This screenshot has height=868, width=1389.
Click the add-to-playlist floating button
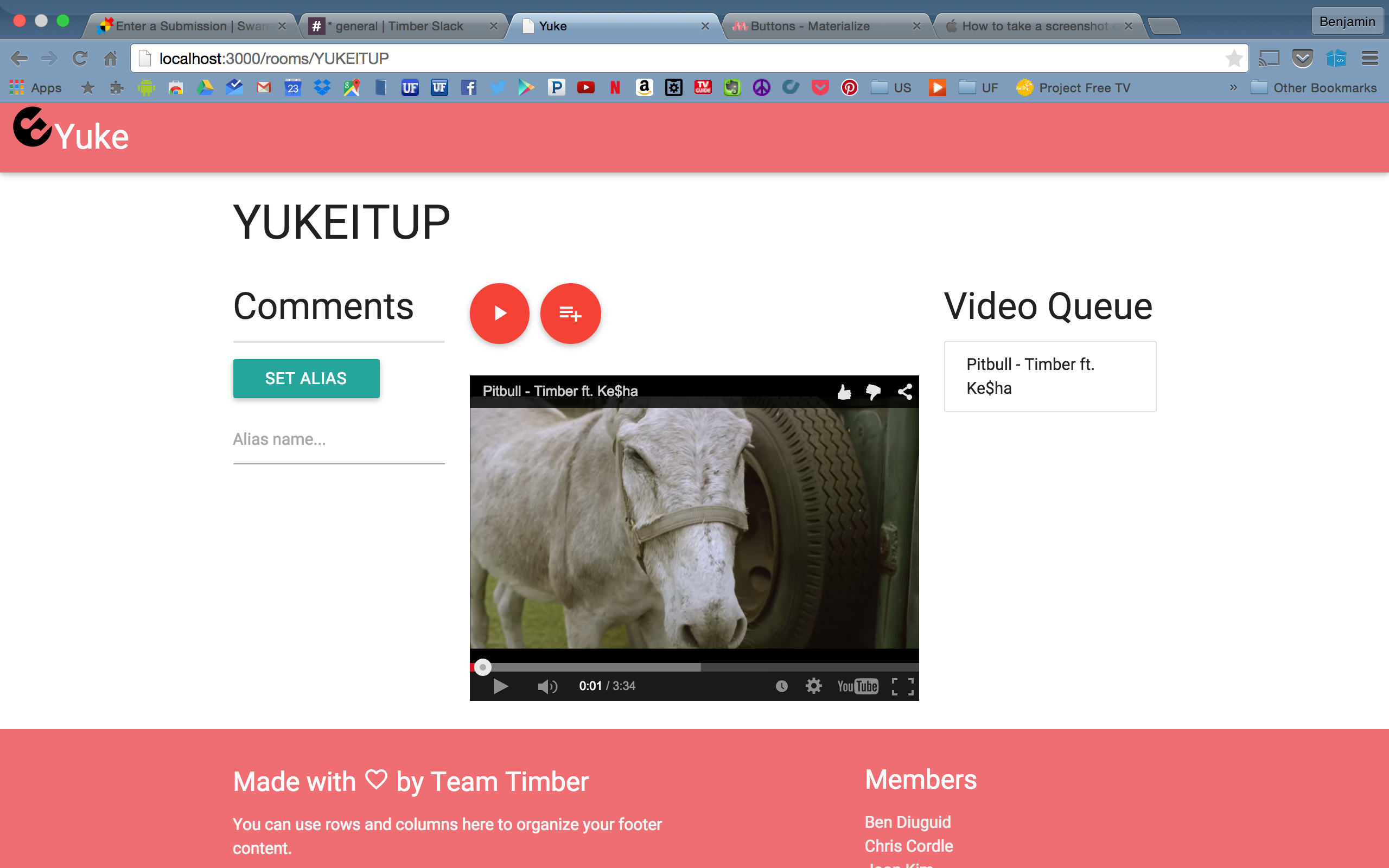(571, 314)
